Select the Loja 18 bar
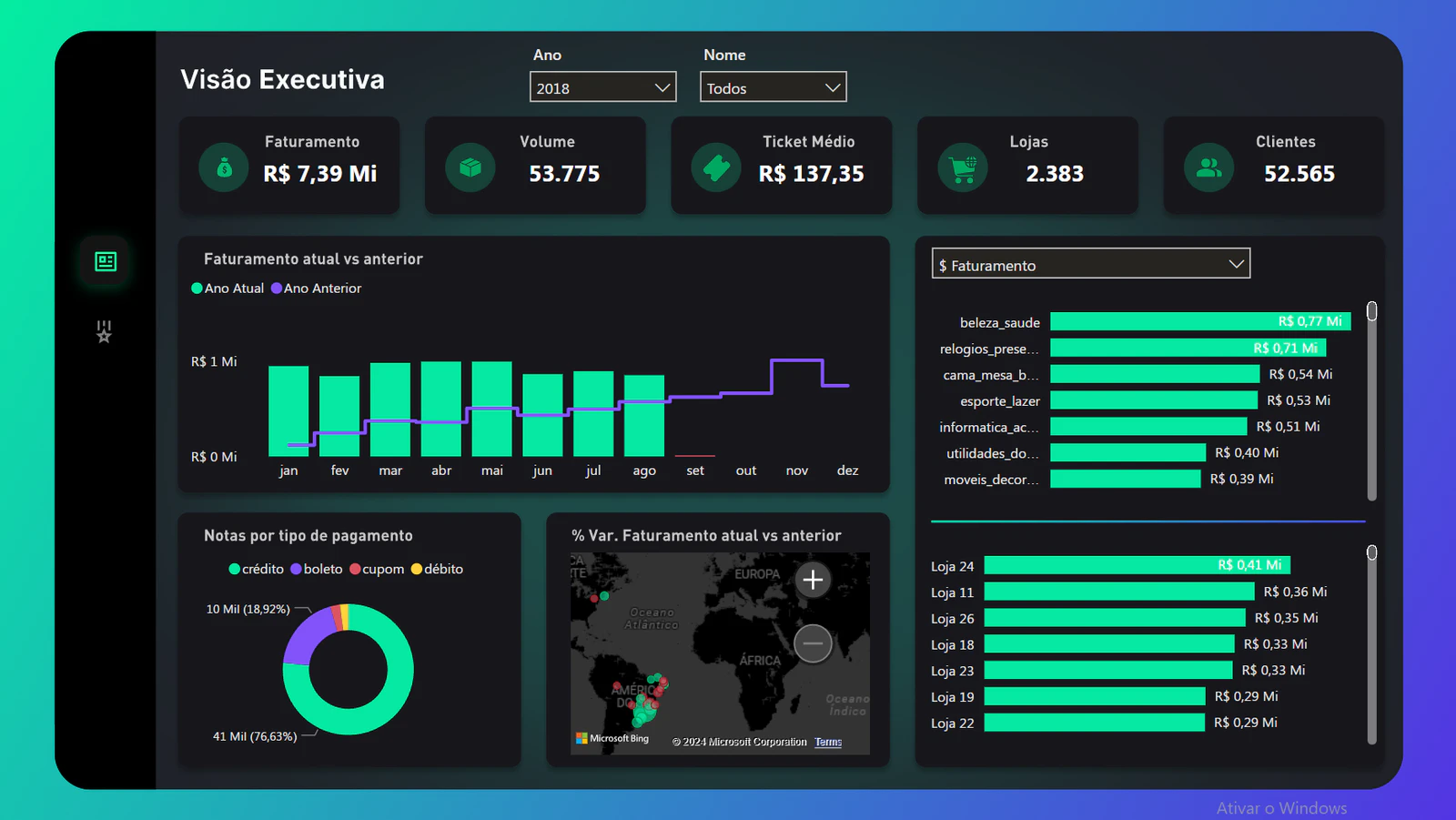The height and width of the screenshot is (820, 1456). 1109,643
